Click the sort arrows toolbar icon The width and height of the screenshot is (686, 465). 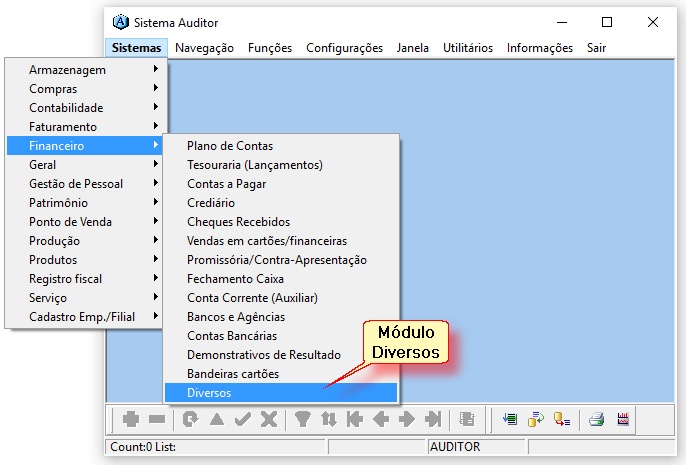(x=329, y=419)
